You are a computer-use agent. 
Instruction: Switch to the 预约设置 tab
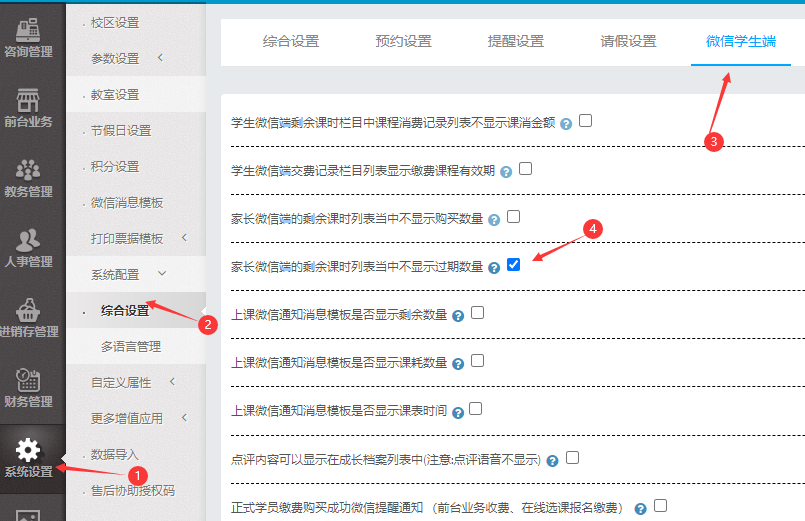(x=404, y=42)
